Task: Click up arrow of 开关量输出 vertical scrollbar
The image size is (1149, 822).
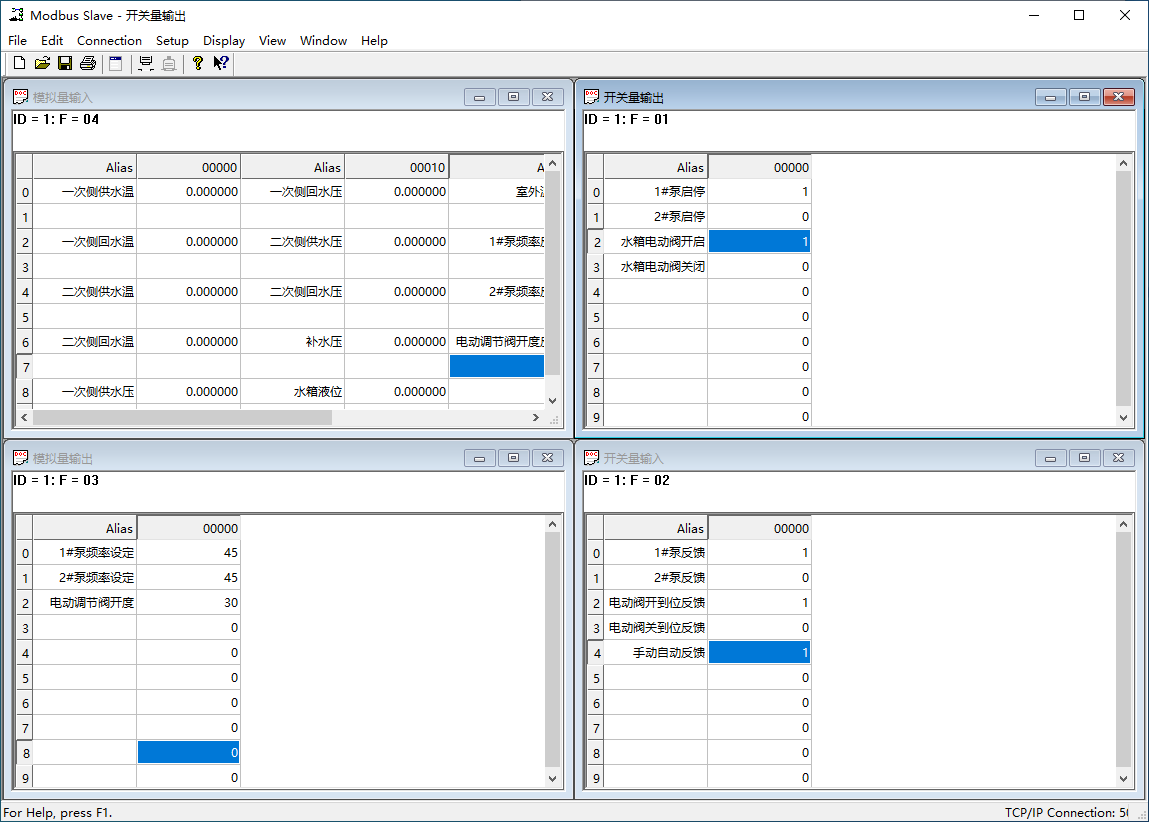Action: [x=1123, y=163]
